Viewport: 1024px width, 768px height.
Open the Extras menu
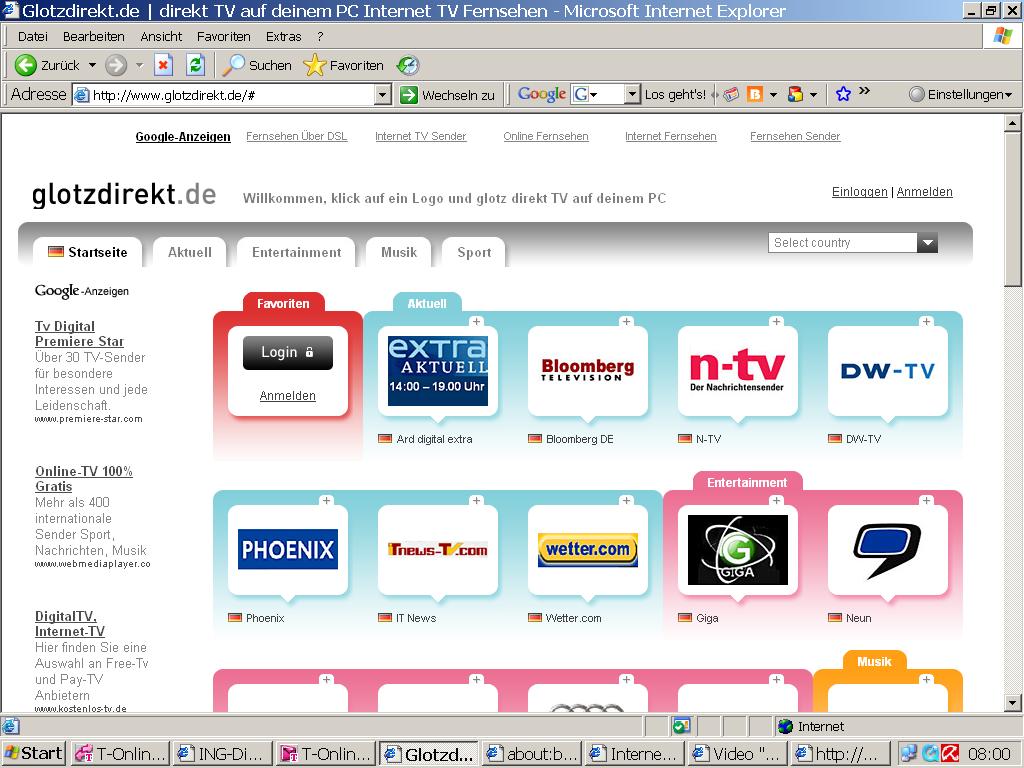point(283,37)
